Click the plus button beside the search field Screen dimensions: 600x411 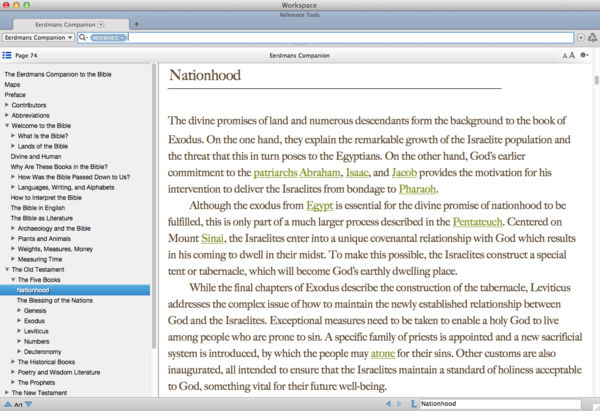click(x=581, y=38)
